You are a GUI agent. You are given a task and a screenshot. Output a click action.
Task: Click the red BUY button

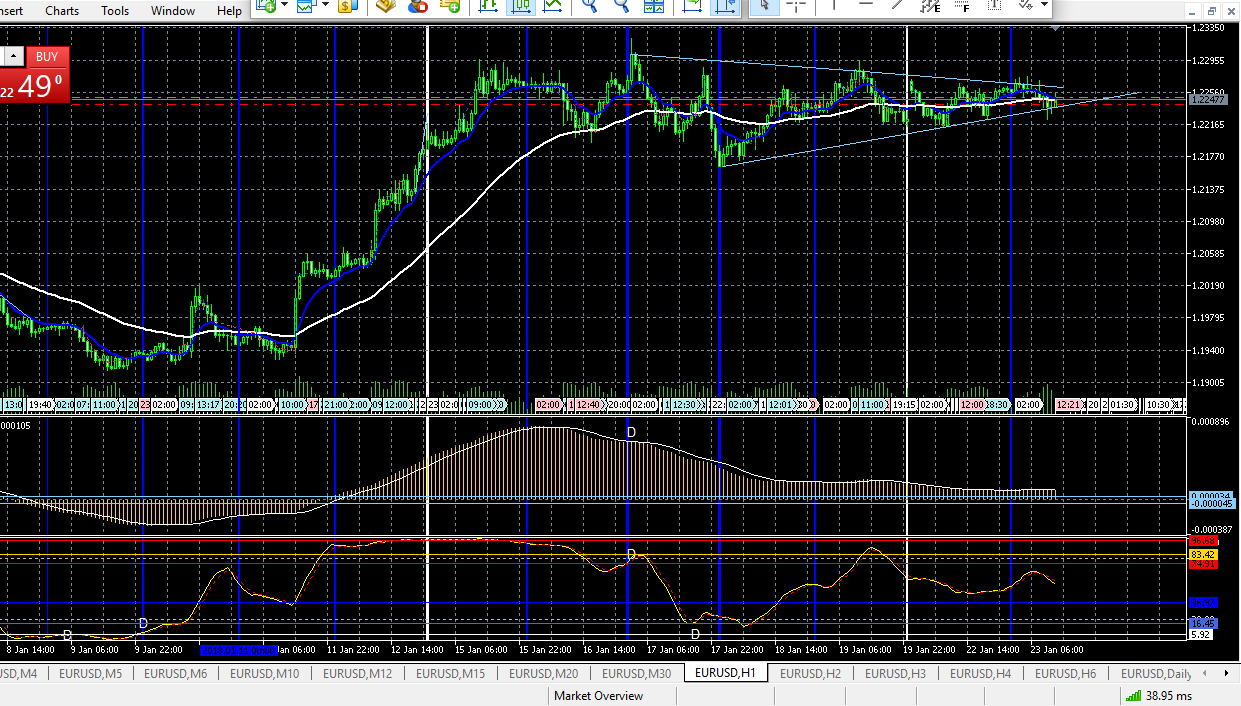coord(47,57)
